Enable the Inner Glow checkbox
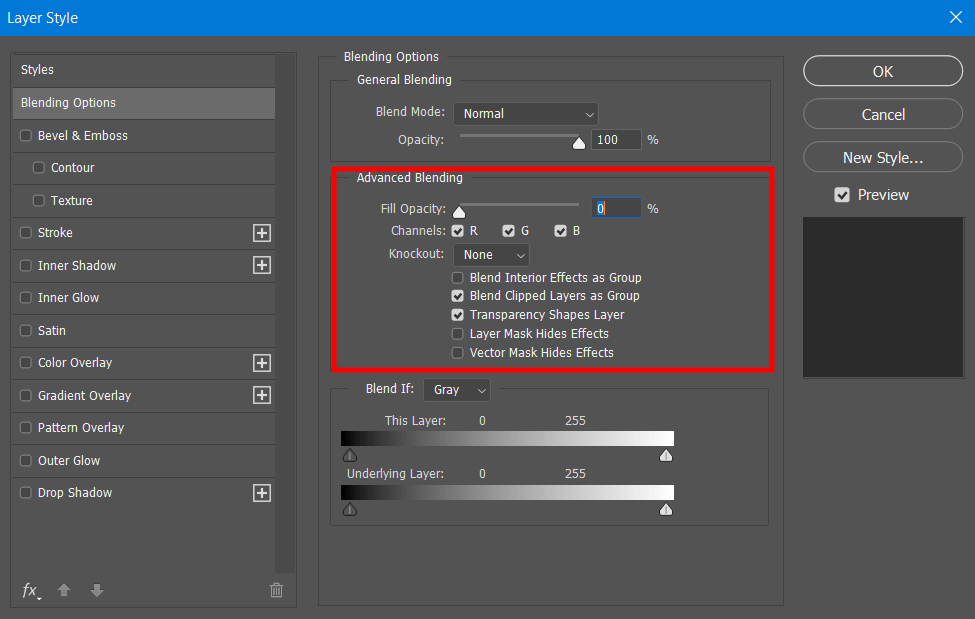The width and height of the screenshot is (975, 619). click(x=25, y=298)
